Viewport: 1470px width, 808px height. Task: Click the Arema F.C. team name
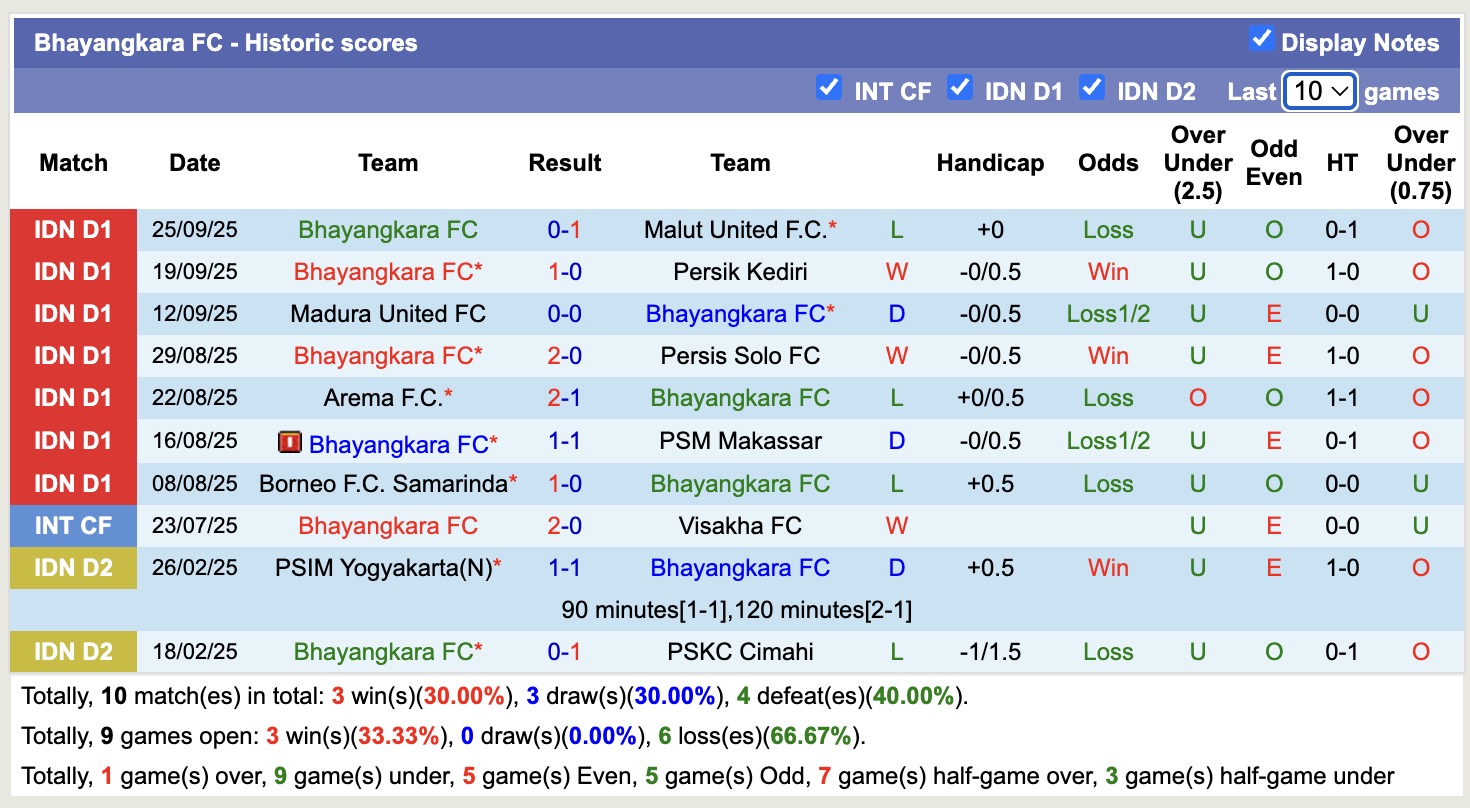coord(383,398)
